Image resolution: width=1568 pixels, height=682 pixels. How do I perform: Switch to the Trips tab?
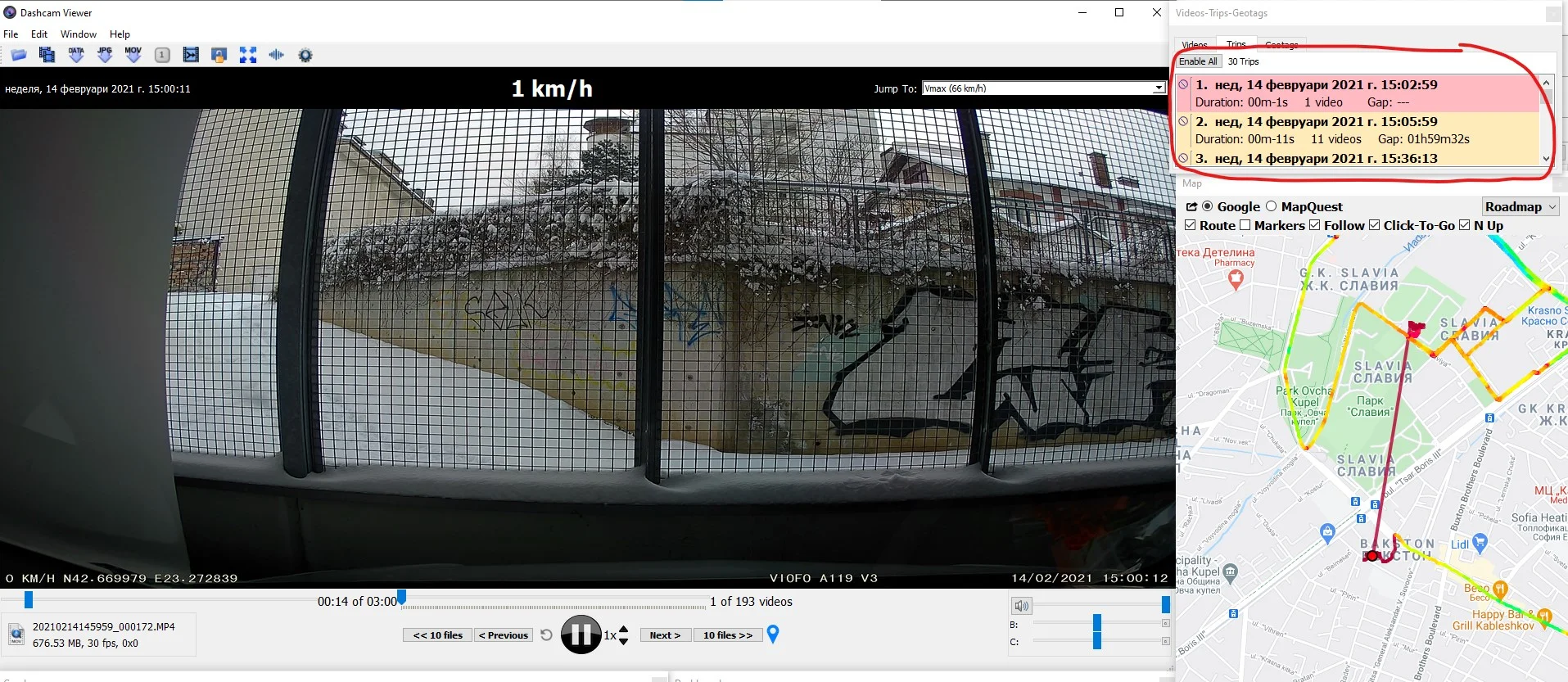pos(1236,44)
